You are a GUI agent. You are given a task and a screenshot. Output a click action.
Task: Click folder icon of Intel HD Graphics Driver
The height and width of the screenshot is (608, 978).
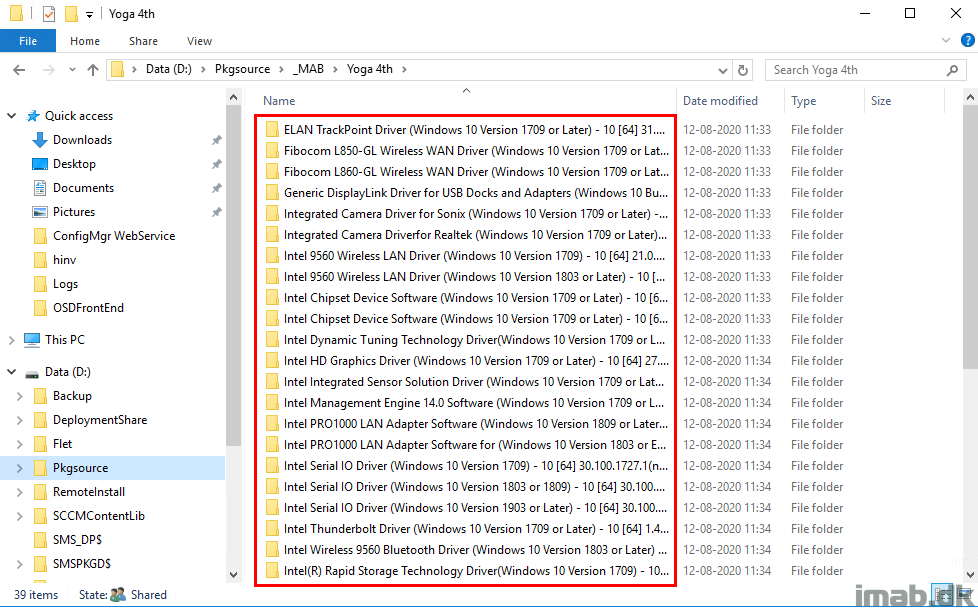[x=272, y=360]
